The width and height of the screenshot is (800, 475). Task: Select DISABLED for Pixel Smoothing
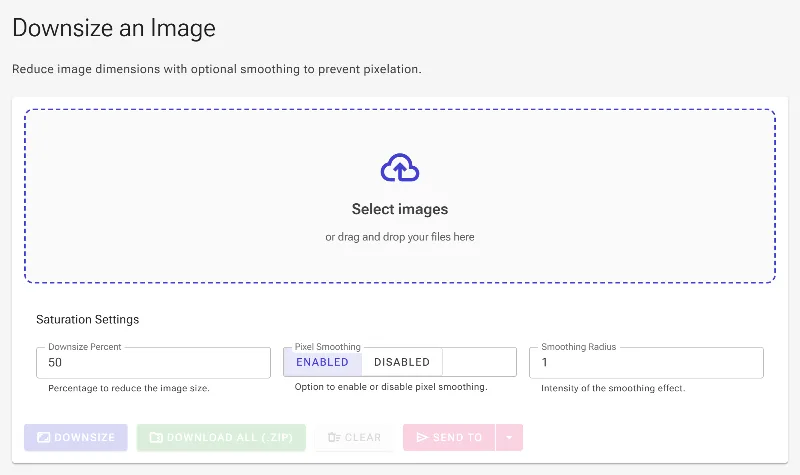pos(402,362)
